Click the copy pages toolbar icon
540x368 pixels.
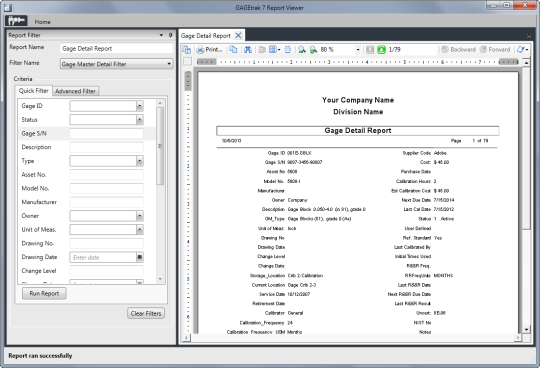coord(233,50)
